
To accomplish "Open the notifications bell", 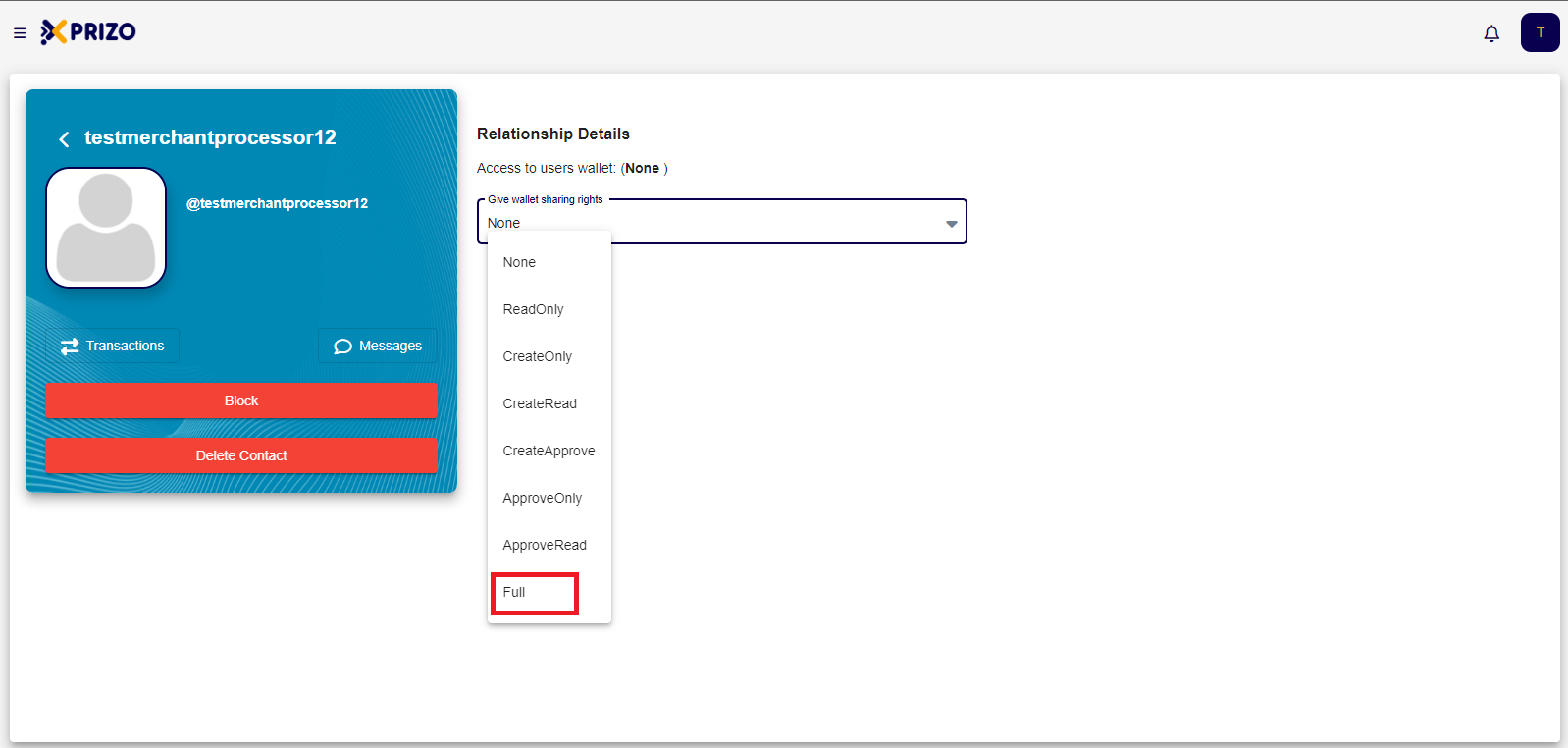I will (x=1491, y=33).
